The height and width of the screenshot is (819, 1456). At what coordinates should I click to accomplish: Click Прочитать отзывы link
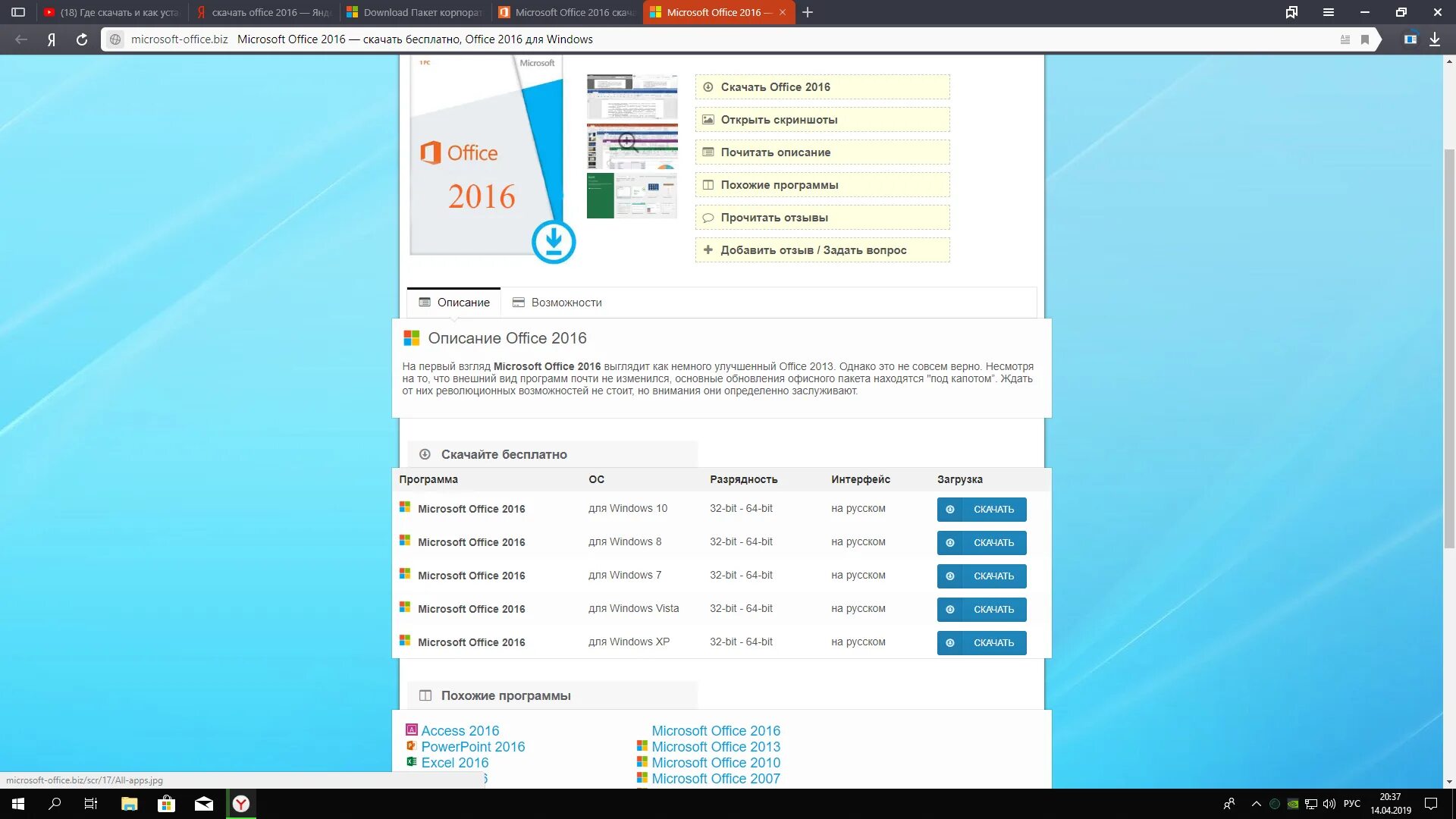click(822, 218)
